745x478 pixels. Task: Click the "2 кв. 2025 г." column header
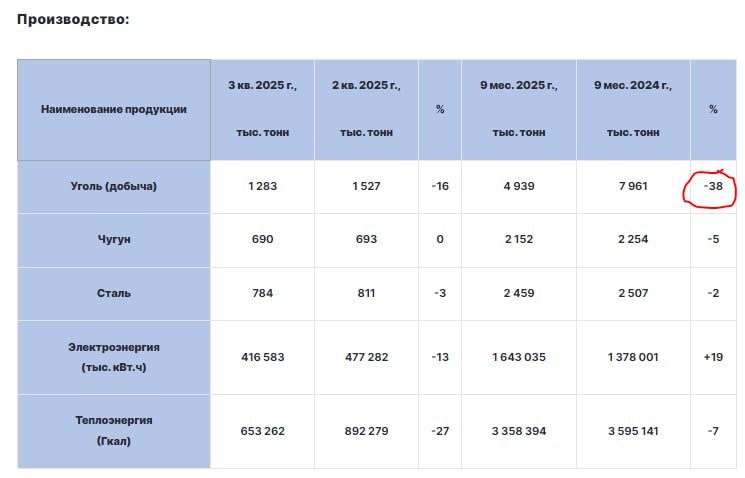pyautogui.click(x=366, y=110)
